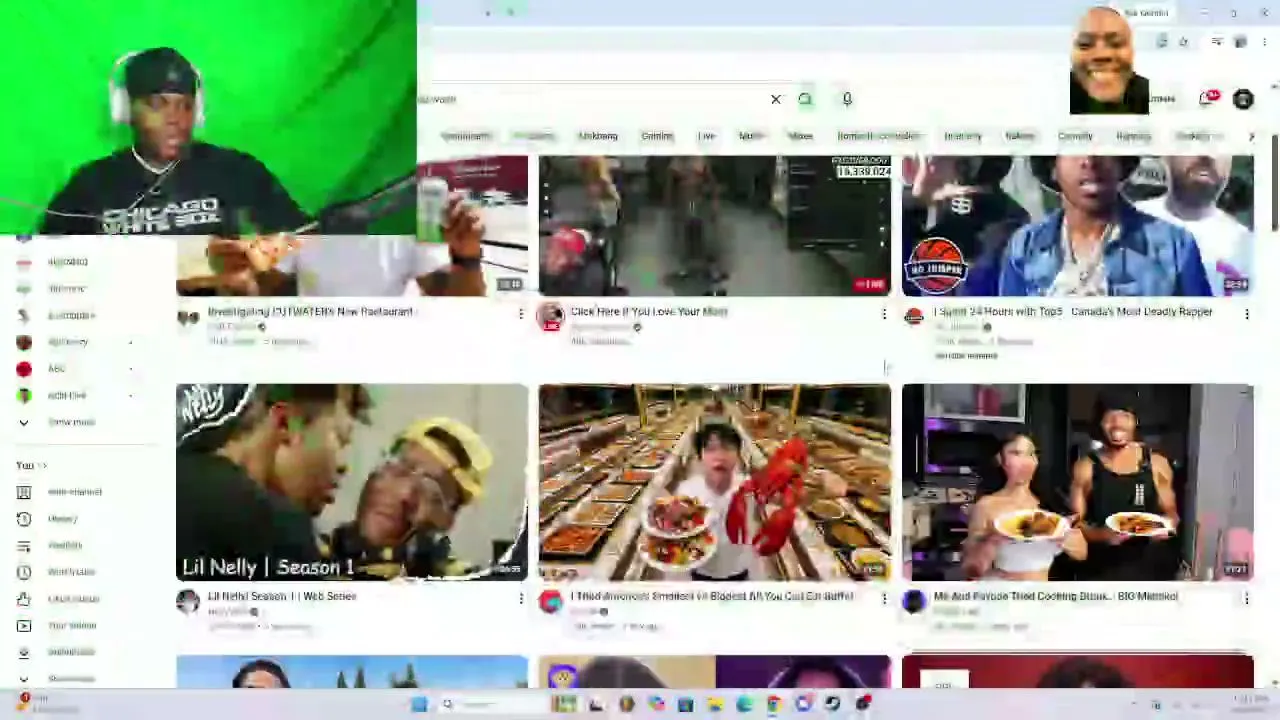
Task: Select the Comedy filter chip
Action: tap(1075, 136)
